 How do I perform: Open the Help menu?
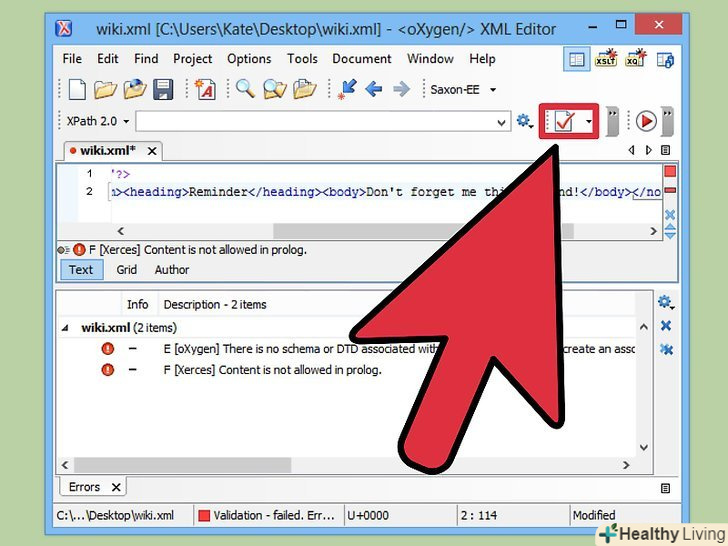coord(482,59)
